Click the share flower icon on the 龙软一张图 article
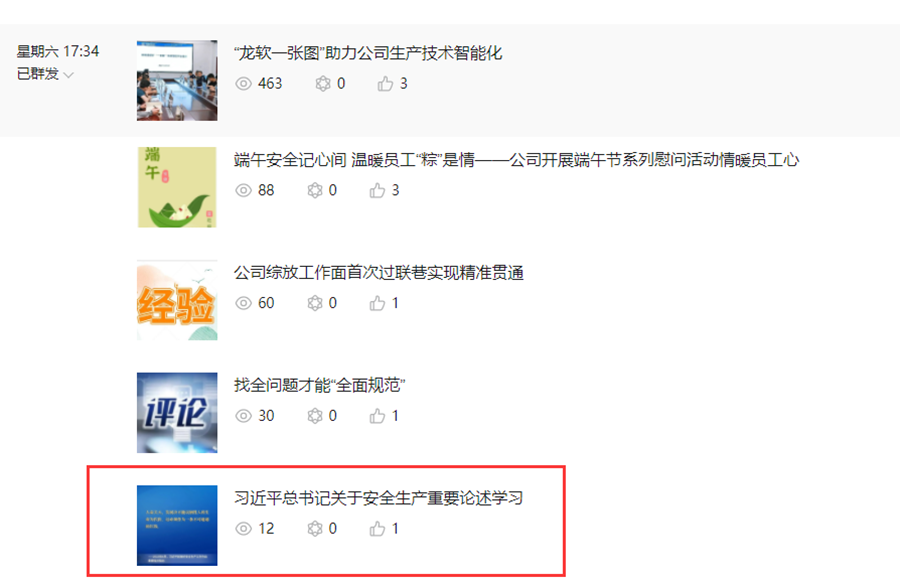The image size is (900, 585). point(323,84)
